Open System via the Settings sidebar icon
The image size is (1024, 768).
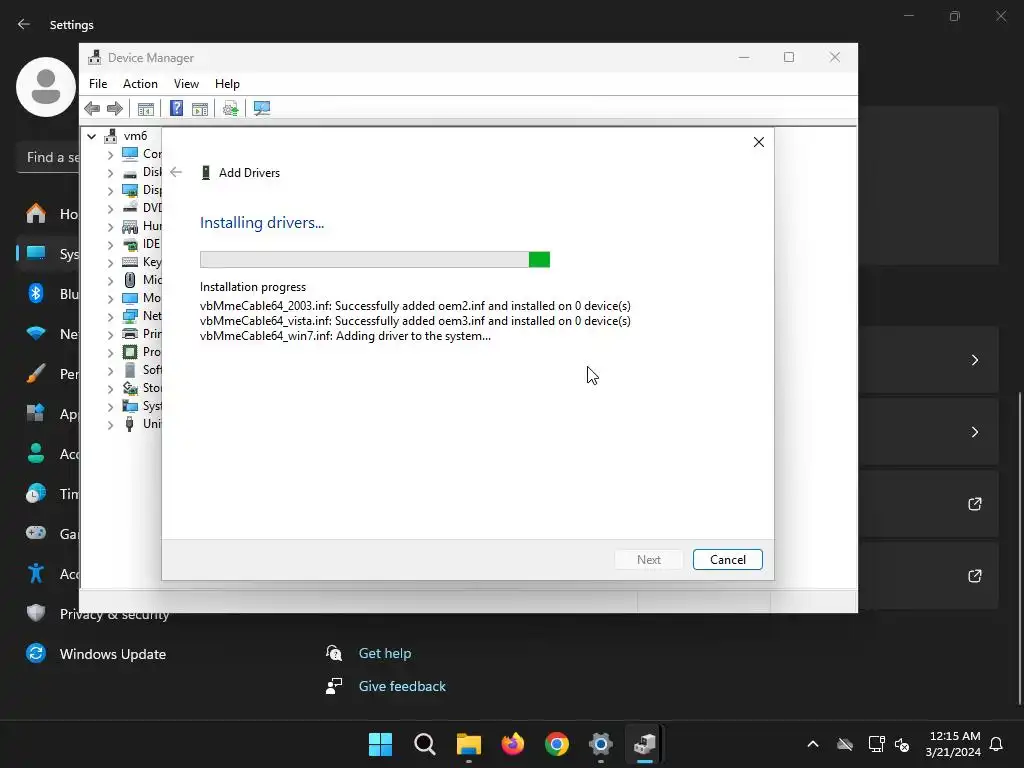tap(36, 253)
